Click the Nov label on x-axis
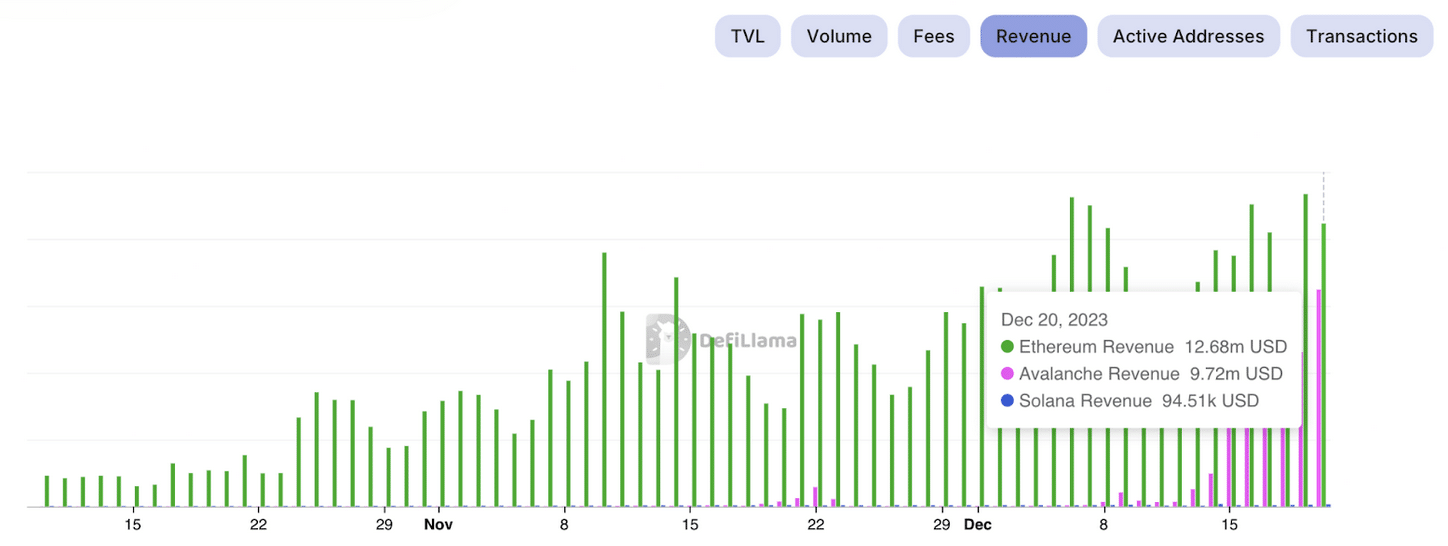The image size is (1448, 546). click(438, 524)
